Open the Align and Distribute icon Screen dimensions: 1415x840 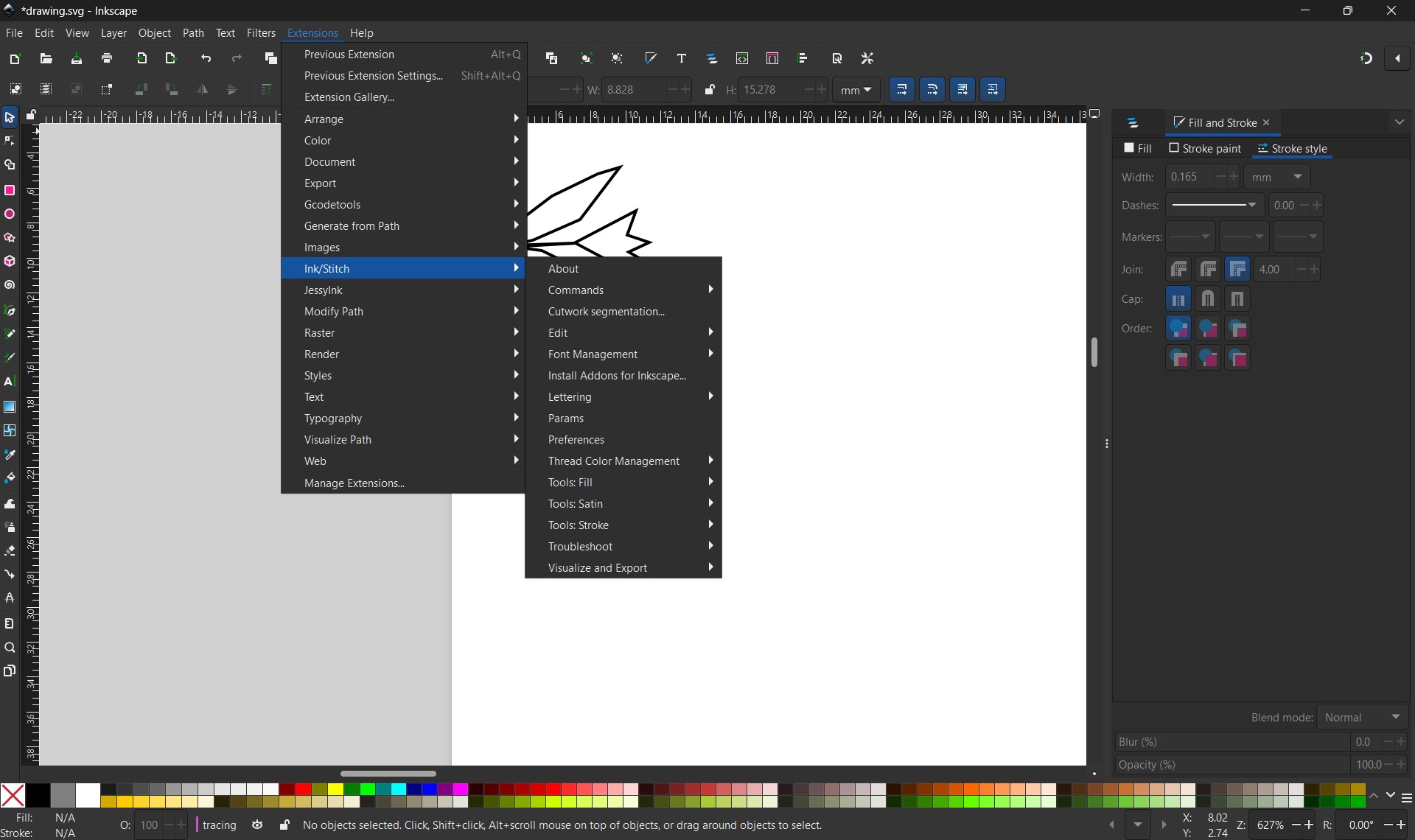[x=803, y=58]
